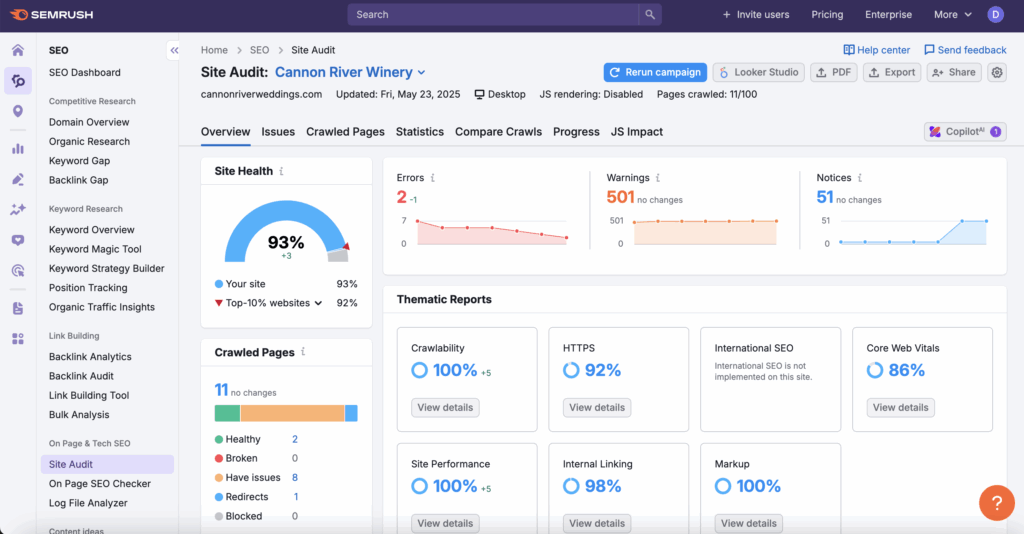Viewport: 1024px width, 534px height.
Task: Switch to the Compare Crawls tab
Action: click(x=498, y=132)
